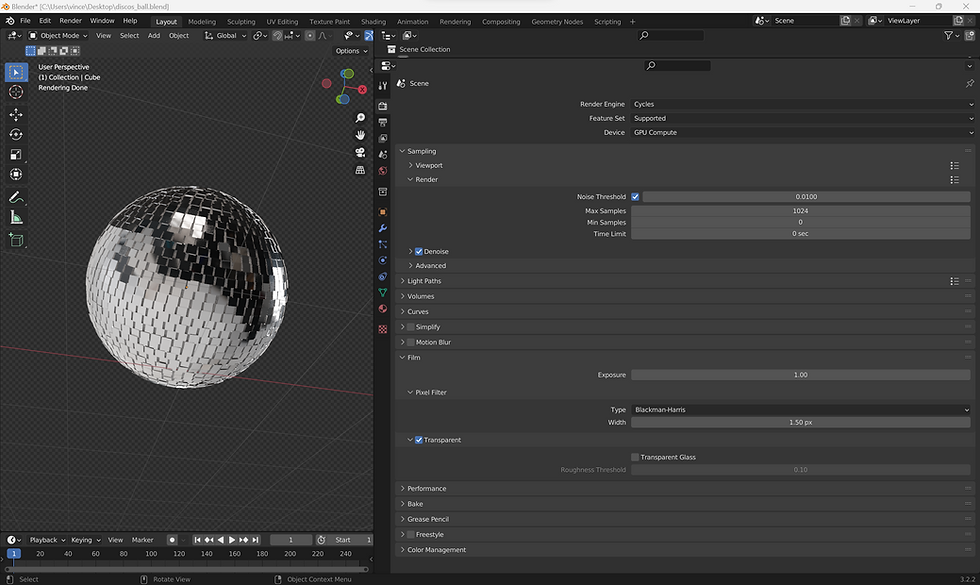Open the Device dropdown
The image size is (980, 585).
802,132
